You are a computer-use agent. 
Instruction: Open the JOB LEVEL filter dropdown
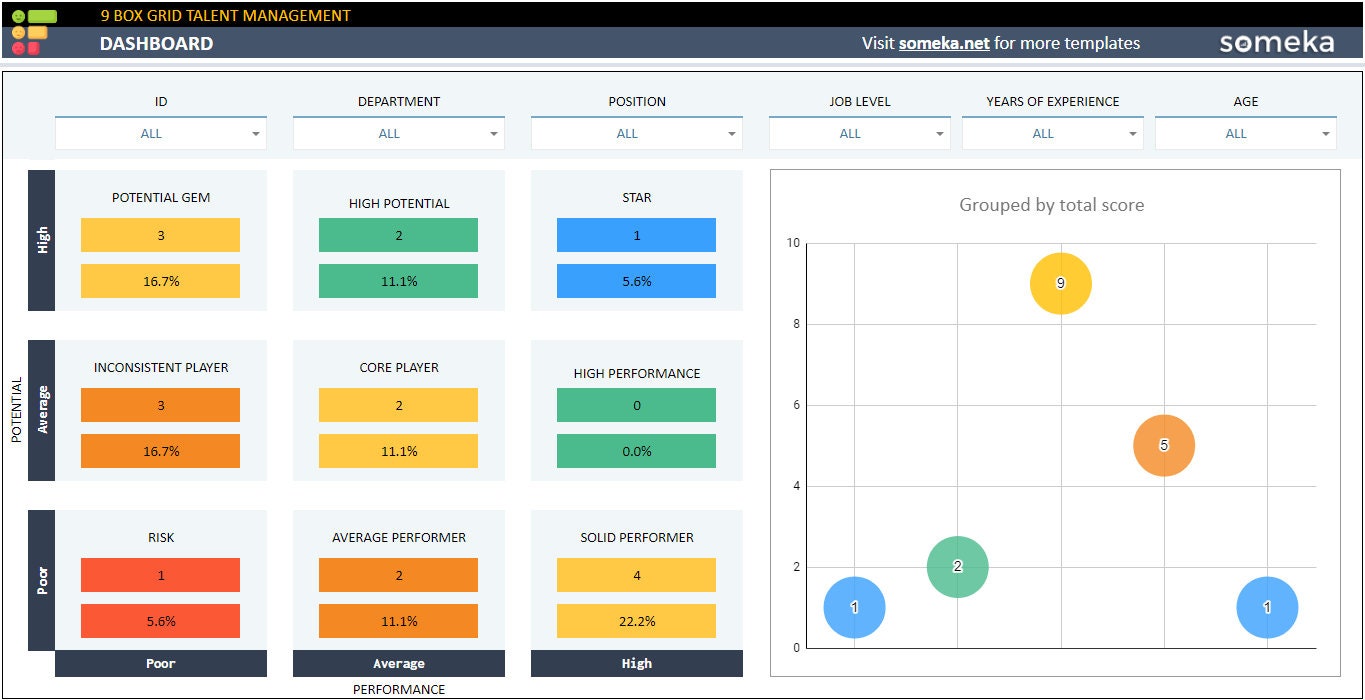coord(858,132)
